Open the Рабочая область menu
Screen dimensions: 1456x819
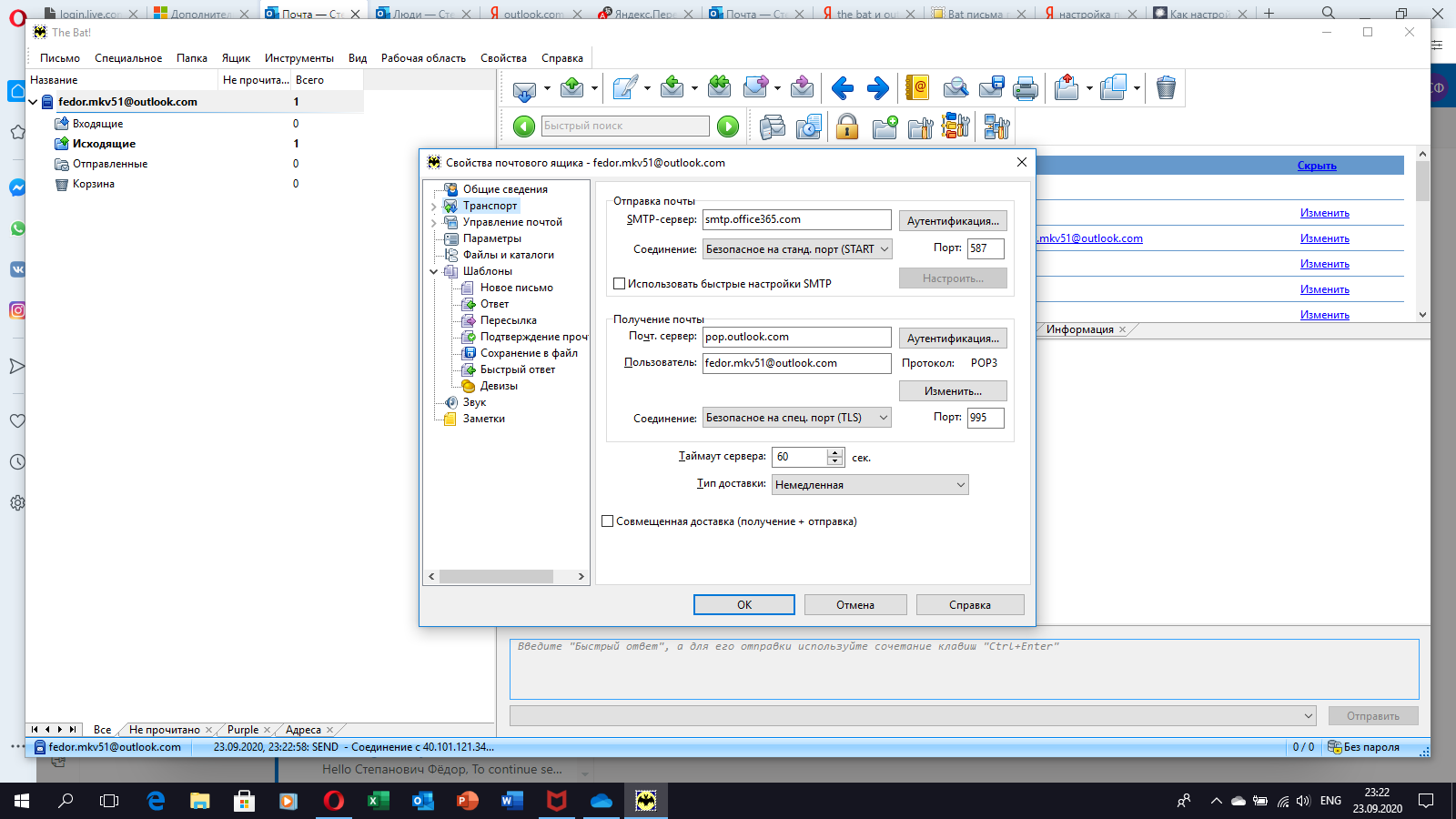(x=423, y=58)
